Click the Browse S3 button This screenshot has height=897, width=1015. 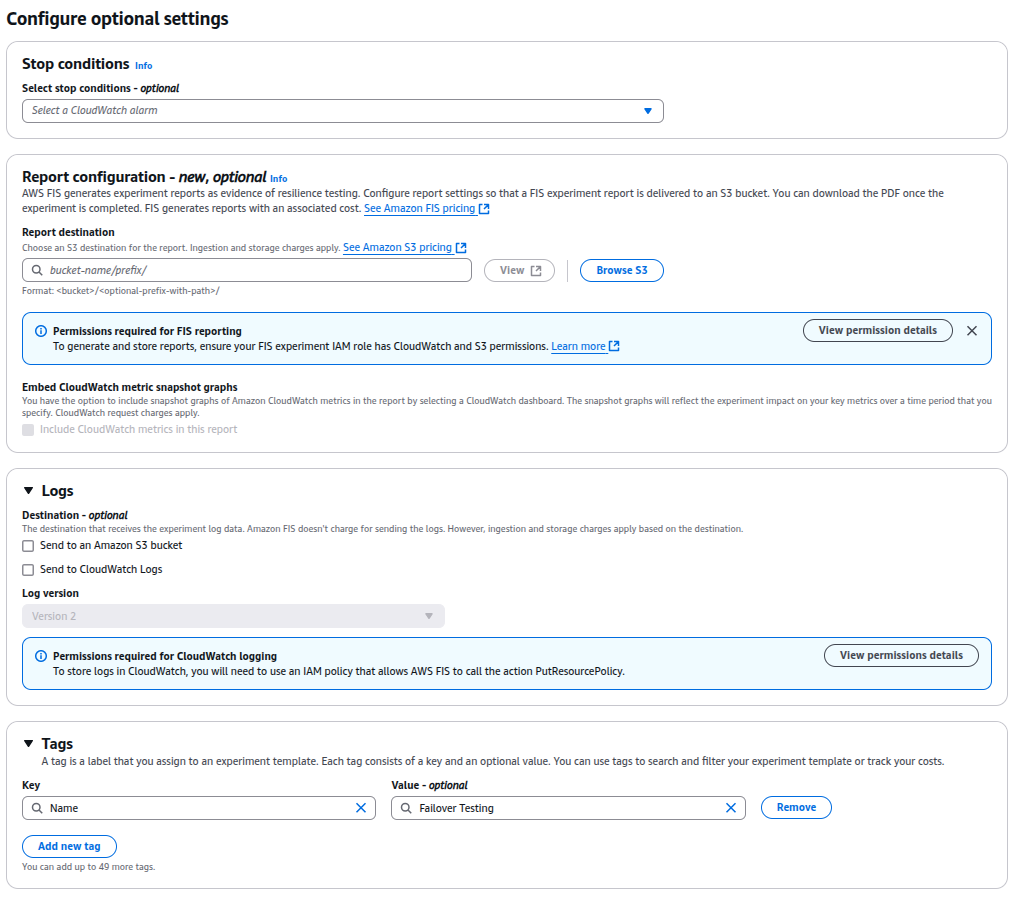[621, 271]
